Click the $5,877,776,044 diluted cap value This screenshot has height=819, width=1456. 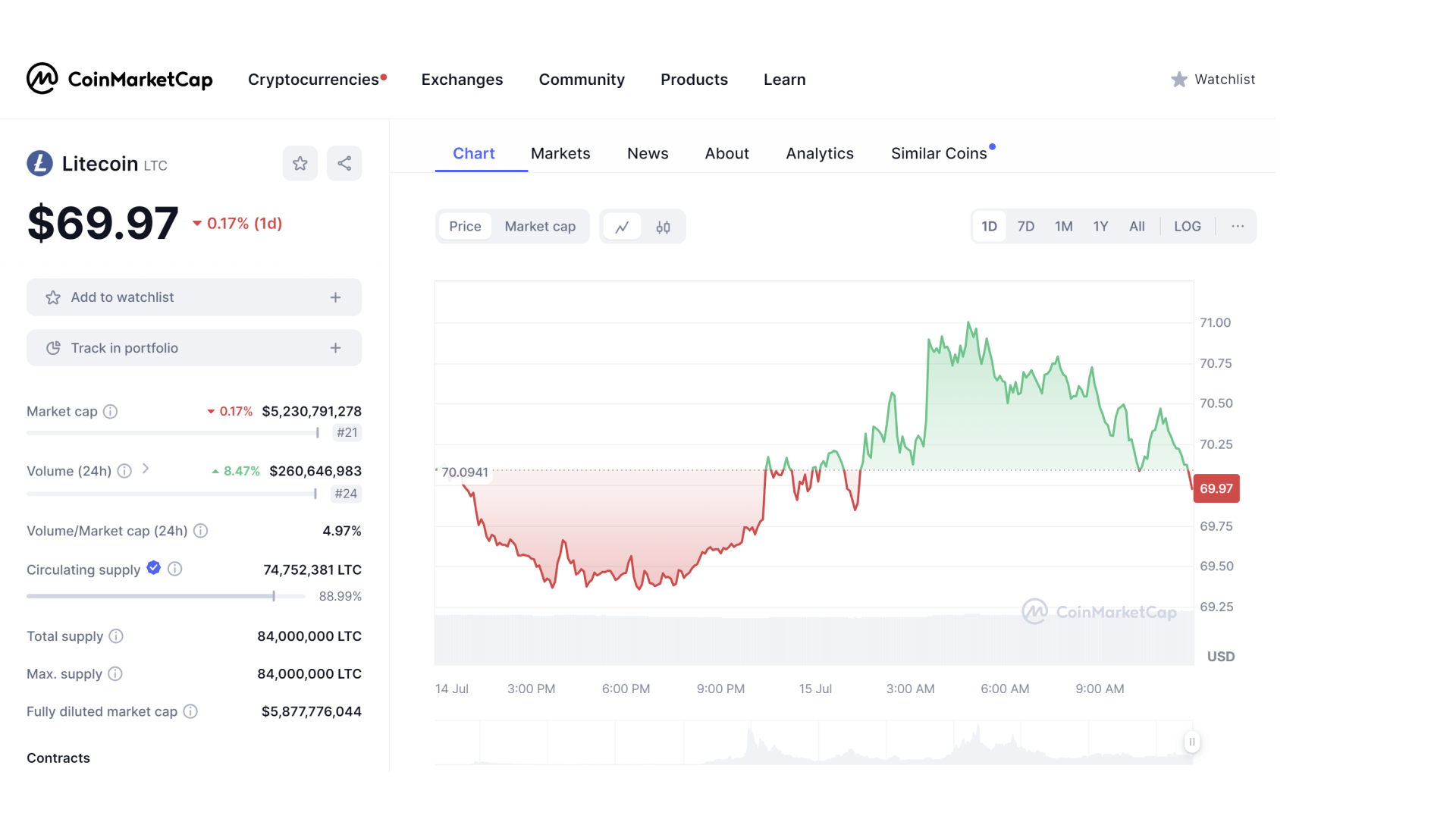click(312, 711)
